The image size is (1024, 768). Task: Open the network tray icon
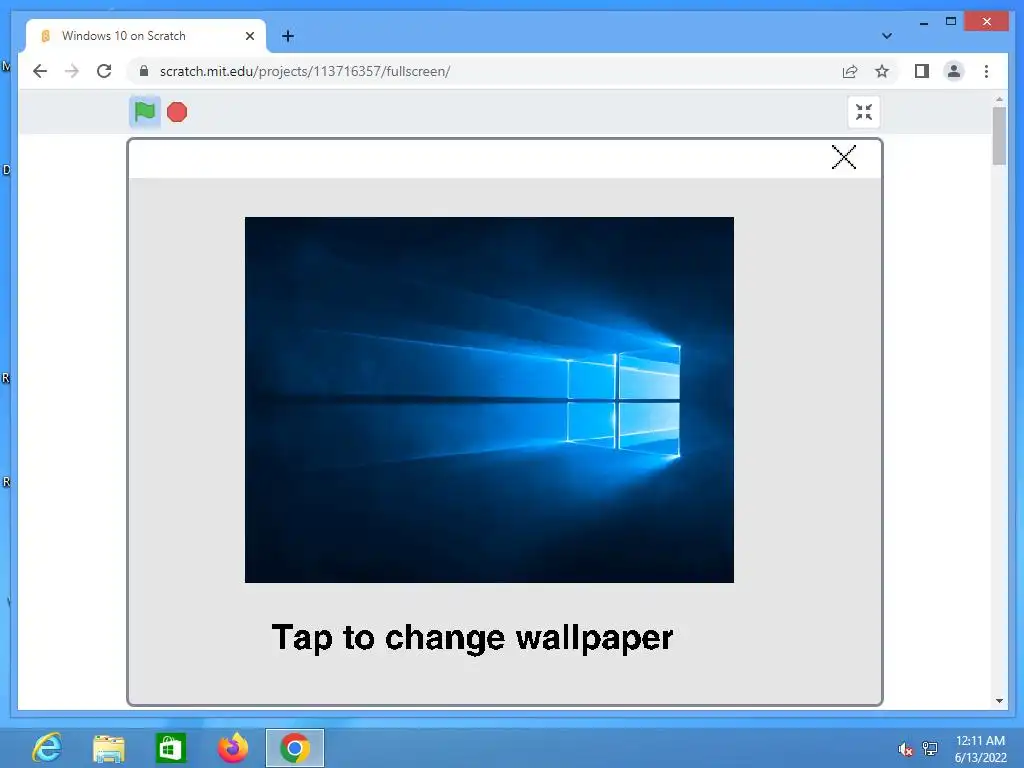point(930,748)
